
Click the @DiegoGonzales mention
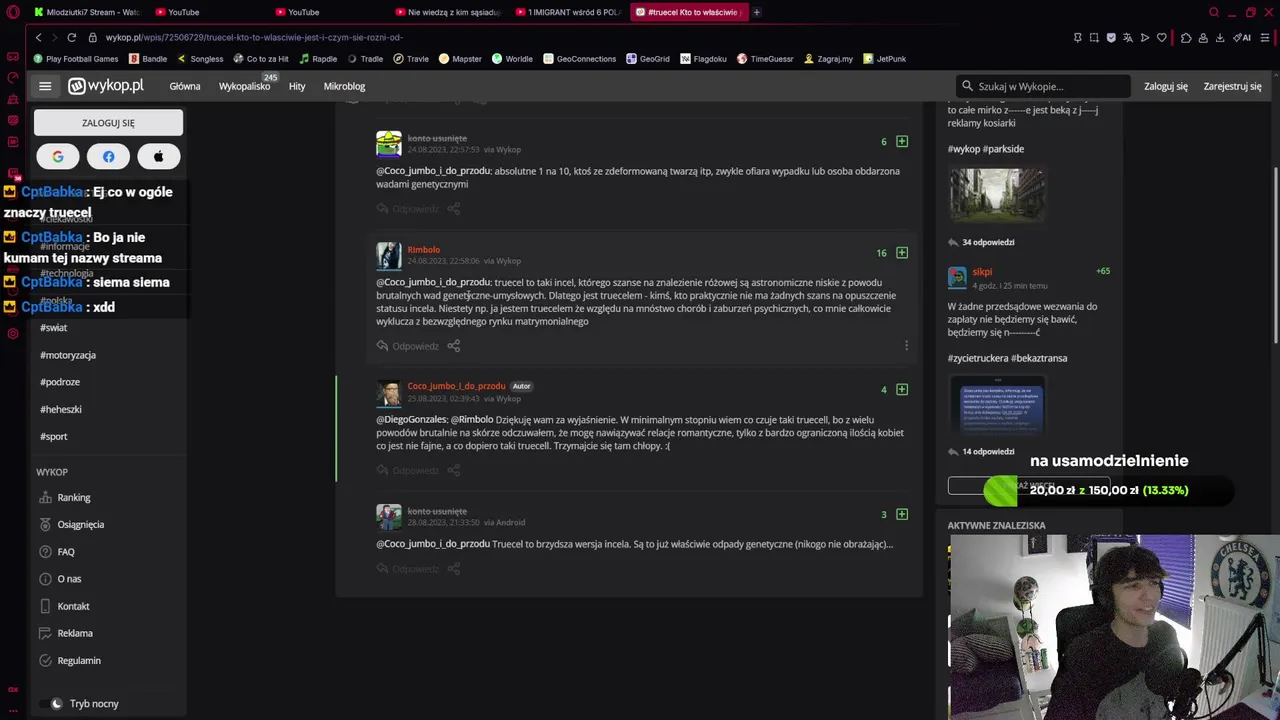coord(411,420)
